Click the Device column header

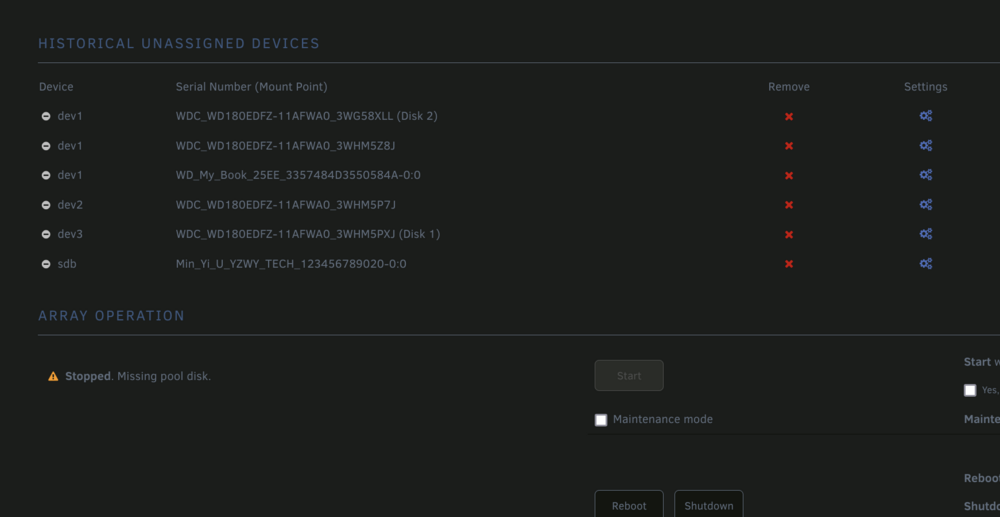(56, 87)
